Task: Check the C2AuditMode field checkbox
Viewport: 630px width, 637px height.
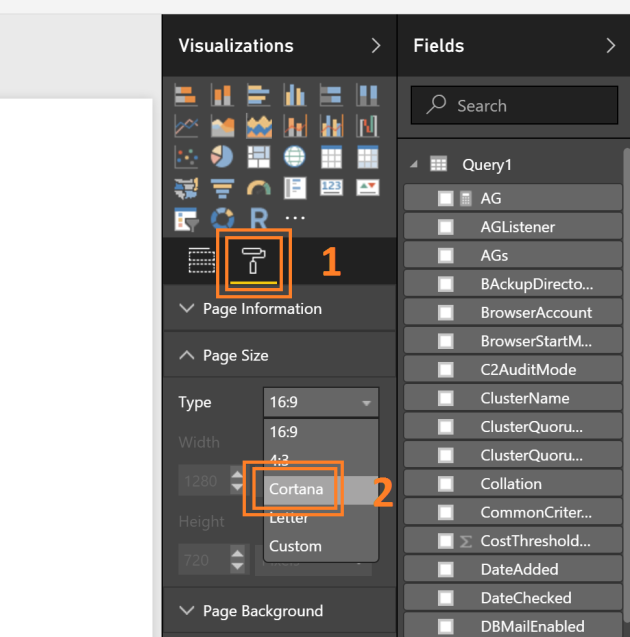Action: (x=446, y=370)
